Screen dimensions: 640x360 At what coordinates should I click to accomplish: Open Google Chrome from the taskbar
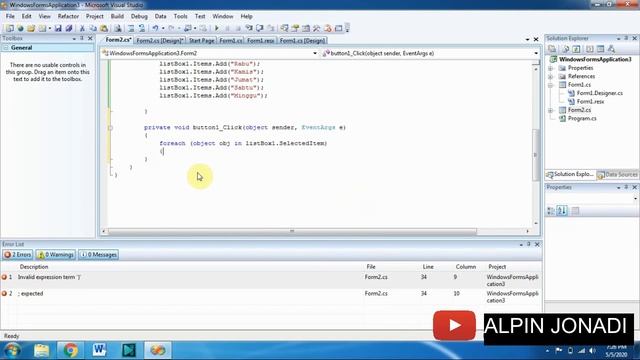pos(71,350)
